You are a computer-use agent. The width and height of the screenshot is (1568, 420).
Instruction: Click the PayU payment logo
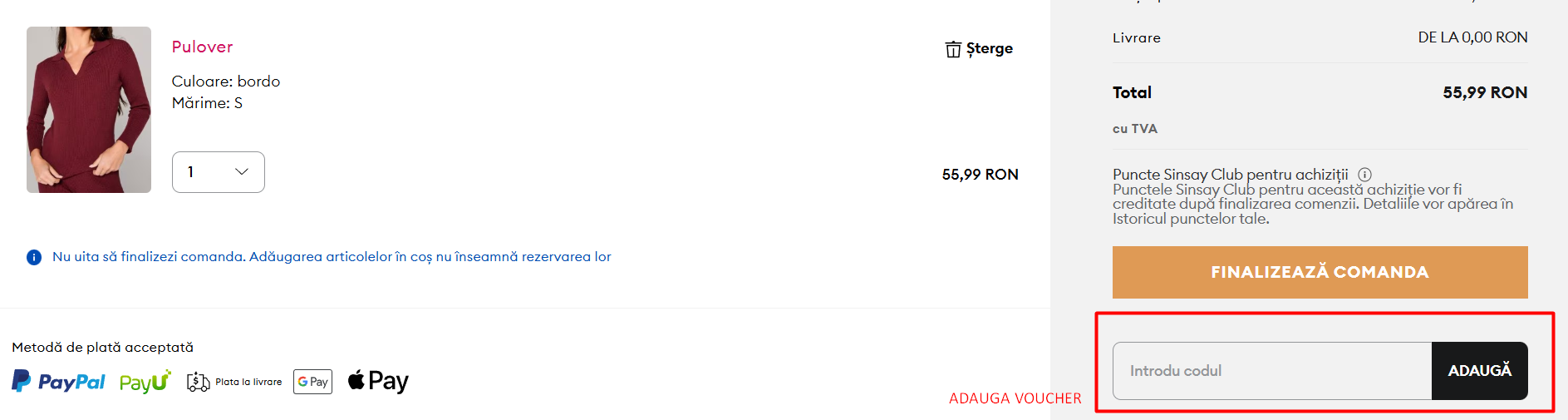(145, 382)
